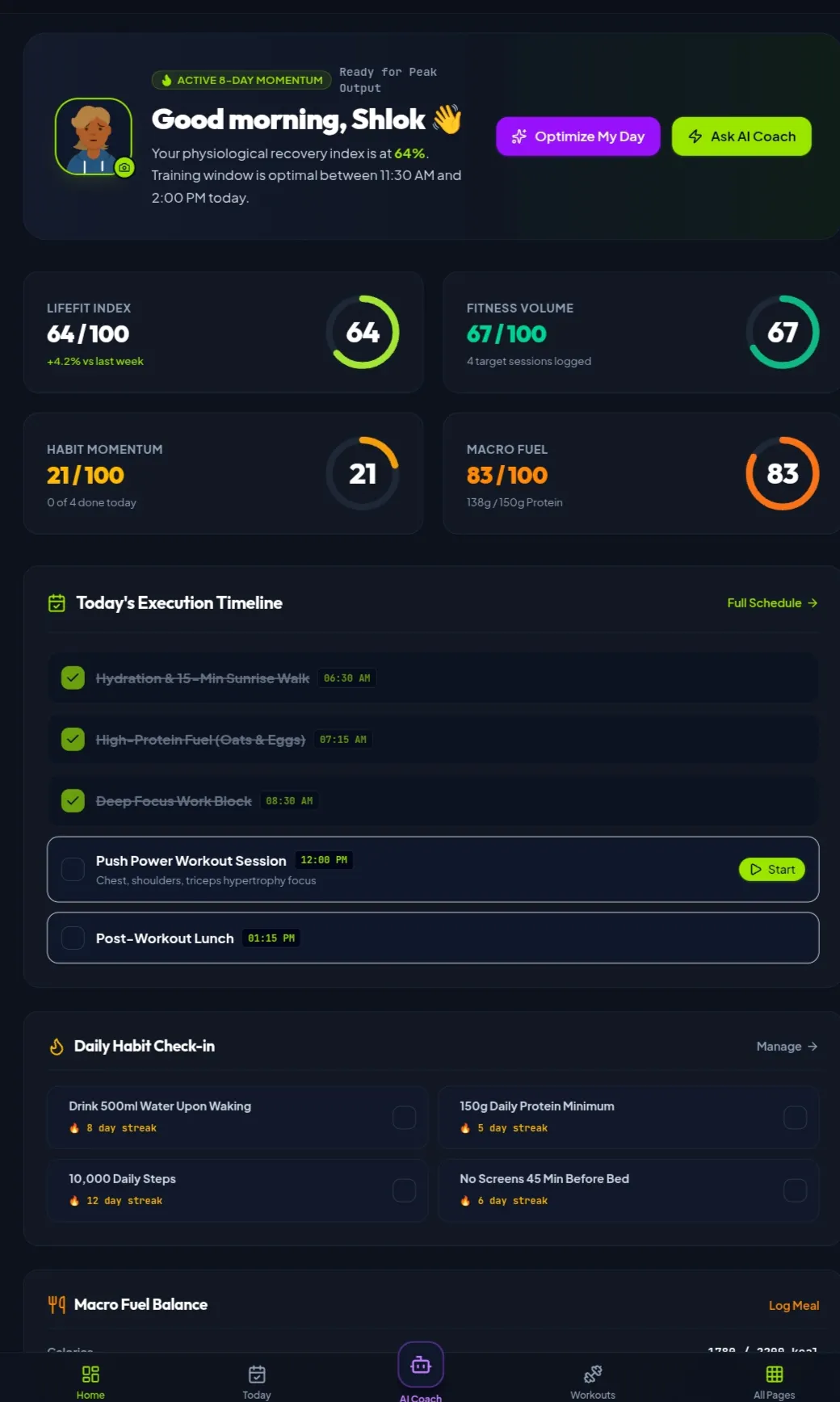
Task: Click flame icon beside Daily Habit Check-in
Action: pos(57,1047)
